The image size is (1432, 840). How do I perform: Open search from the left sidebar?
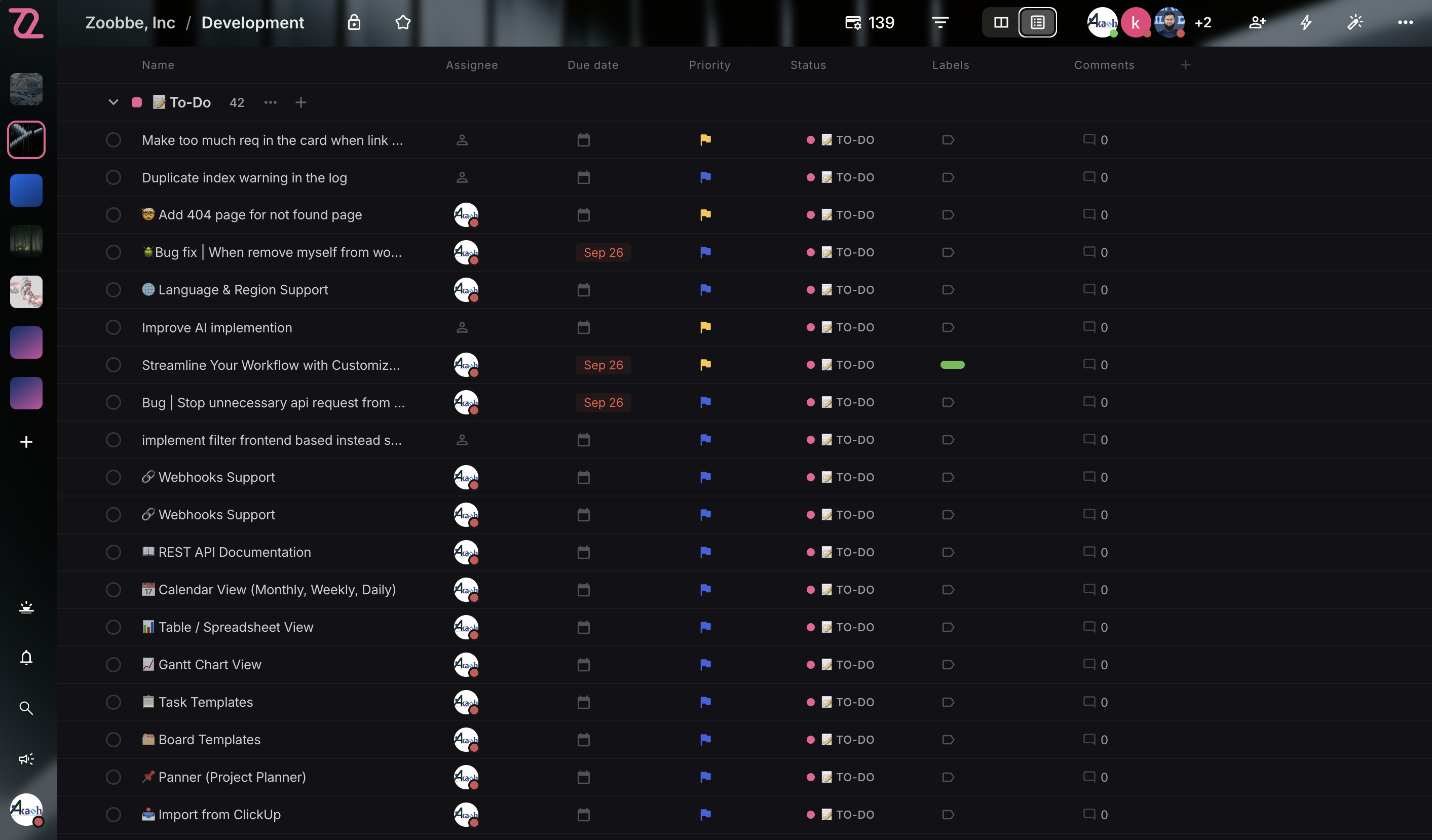(x=26, y=708)
